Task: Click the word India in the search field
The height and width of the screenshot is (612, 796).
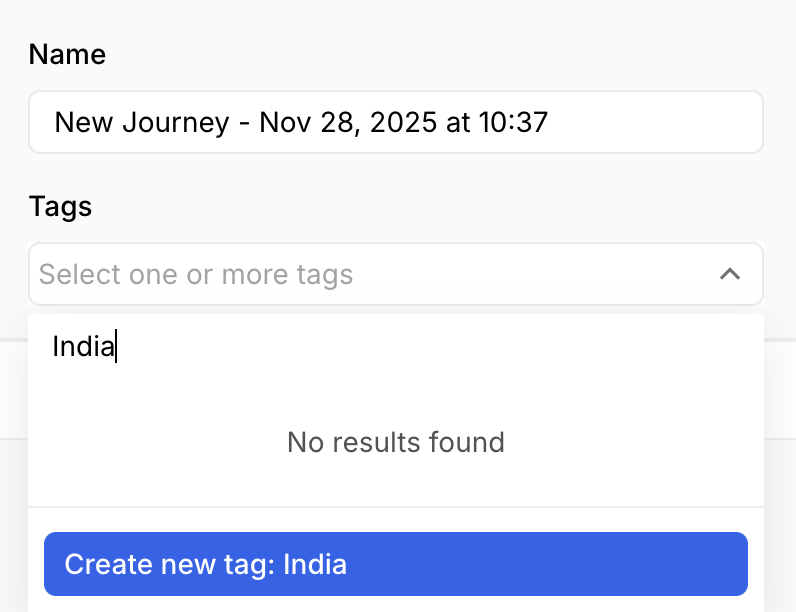Action: click(x=83, y=348)
